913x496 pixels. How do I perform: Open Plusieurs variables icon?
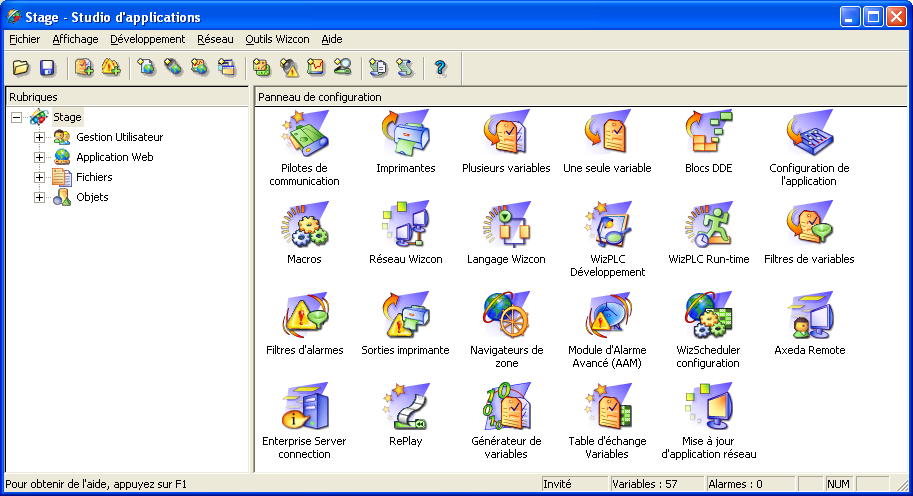pyautogui.click(x=506, y=133)
